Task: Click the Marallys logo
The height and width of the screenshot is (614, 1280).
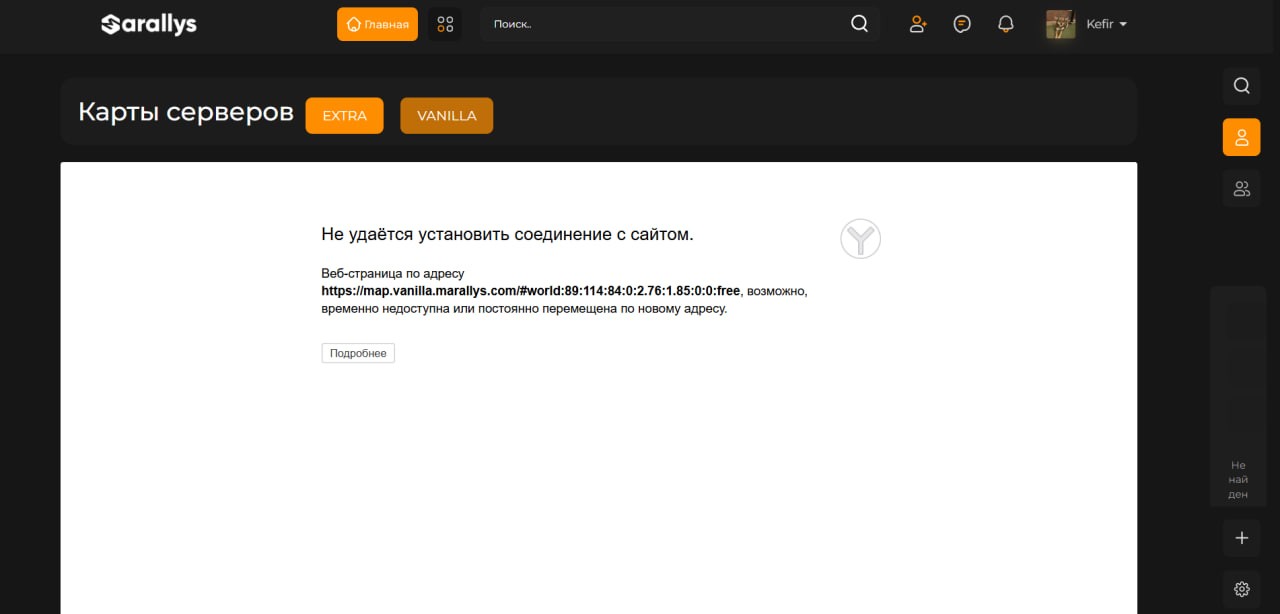Action: click(x=149, y=24)
